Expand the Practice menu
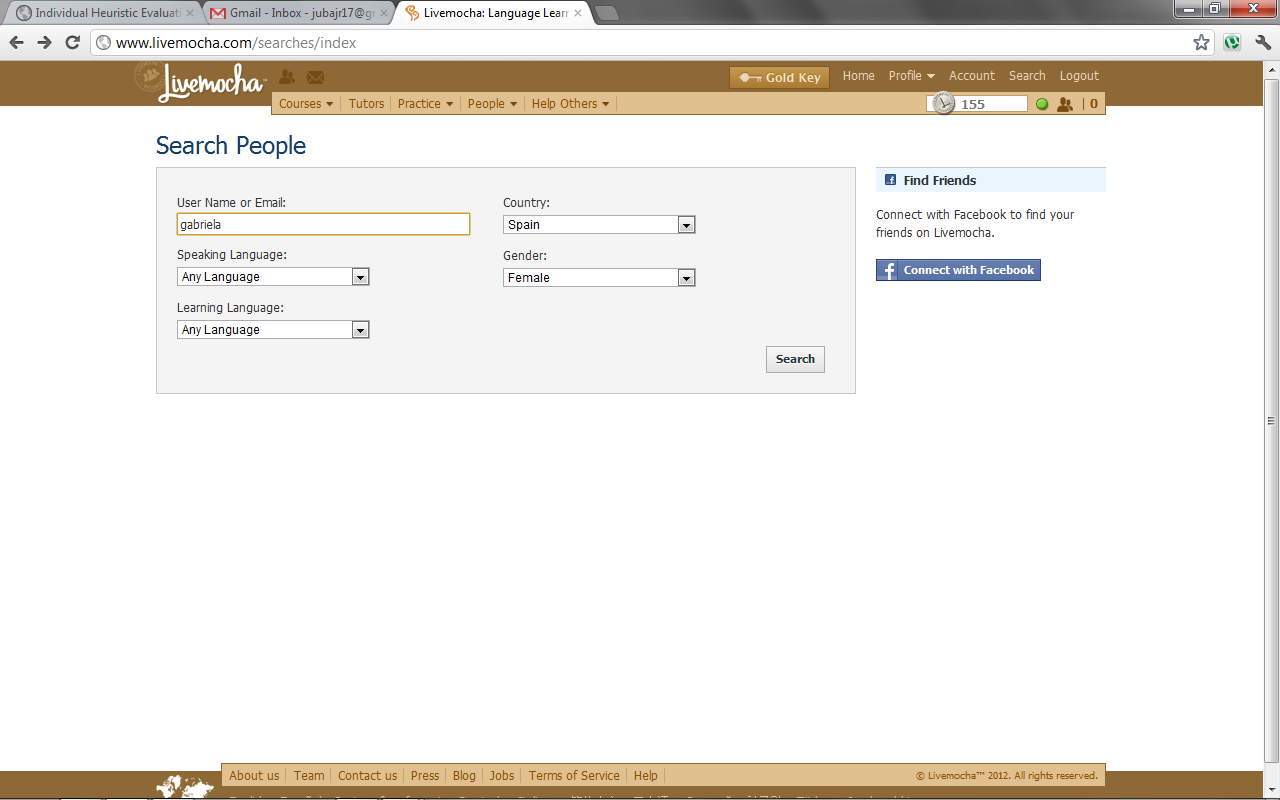 (x=425, y=104)
